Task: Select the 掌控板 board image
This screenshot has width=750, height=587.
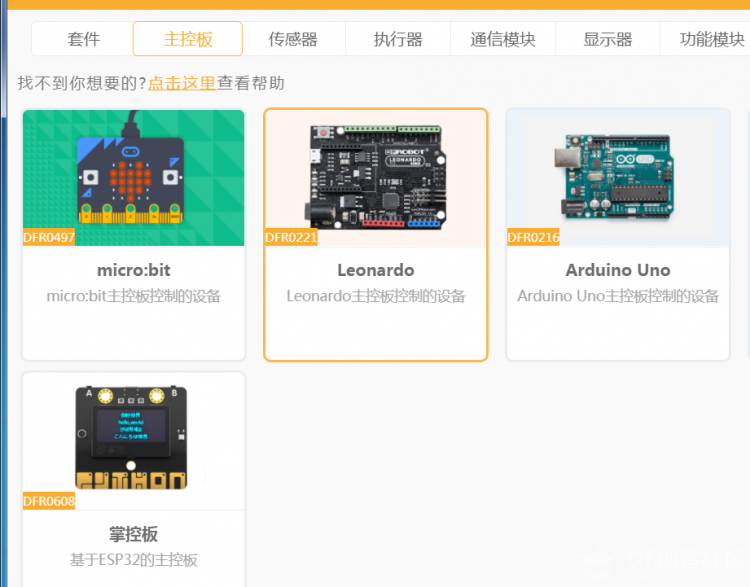Action: click(x=133, y=442)
